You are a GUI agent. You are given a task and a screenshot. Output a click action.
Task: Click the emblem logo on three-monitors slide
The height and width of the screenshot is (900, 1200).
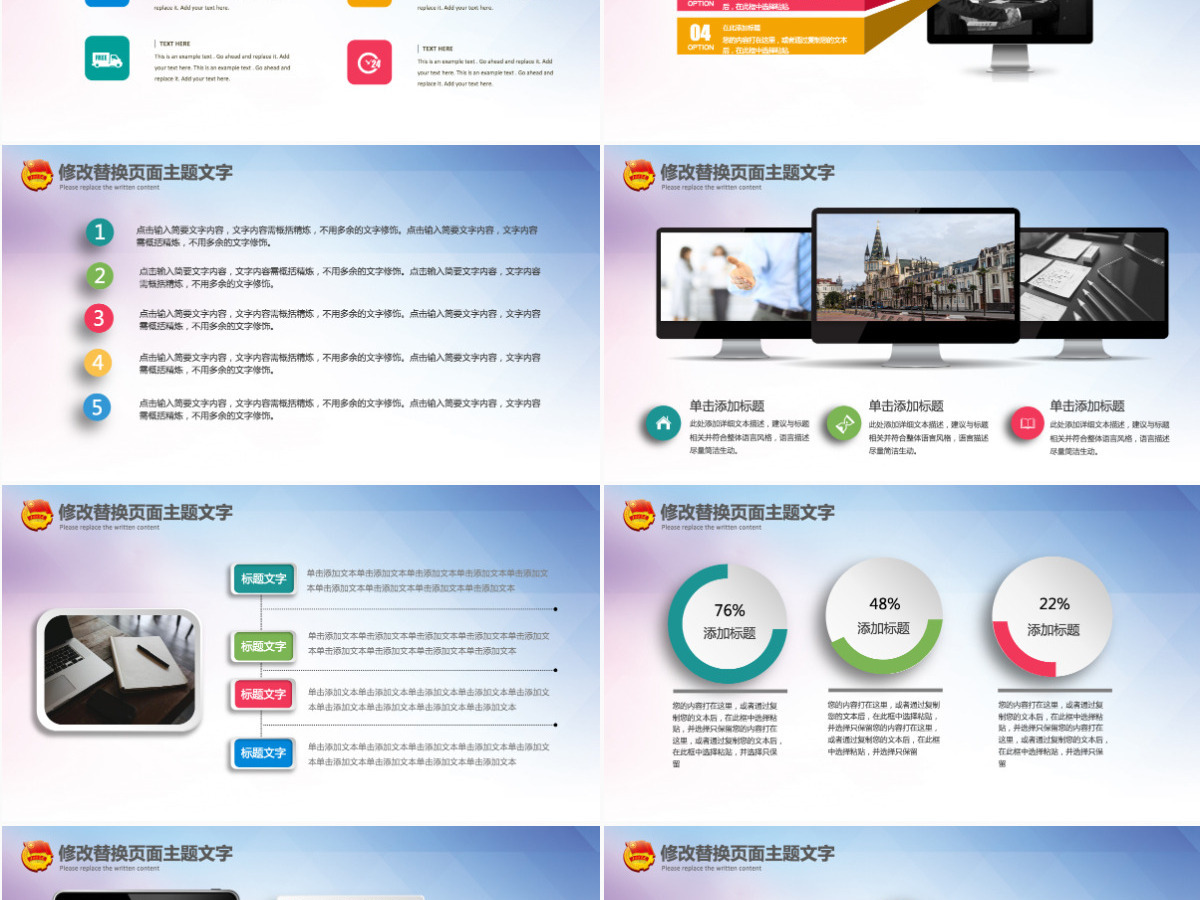[639, 175]
